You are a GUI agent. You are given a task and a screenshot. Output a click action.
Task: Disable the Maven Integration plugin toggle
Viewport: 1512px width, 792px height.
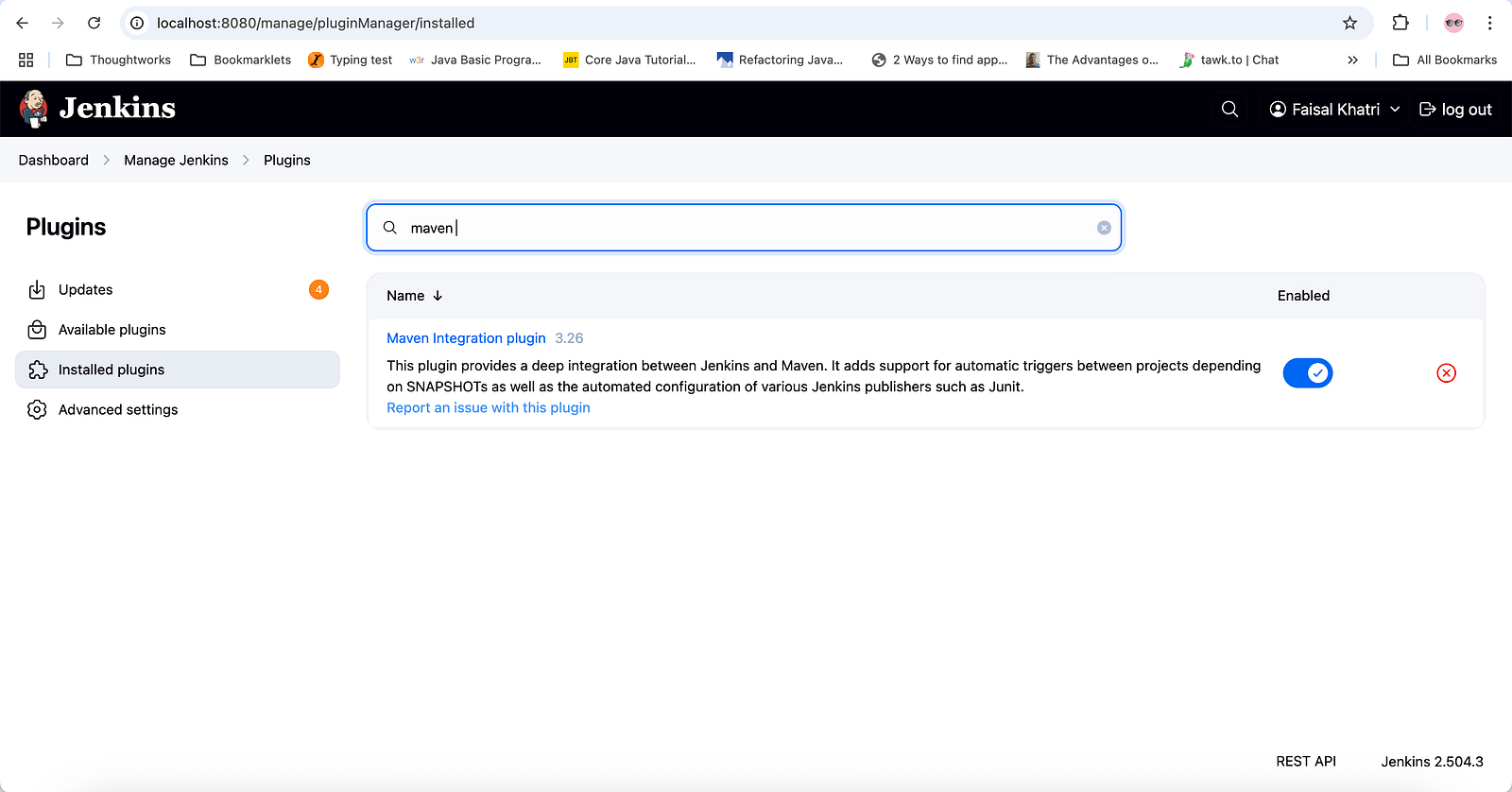tap(1308, 373)
